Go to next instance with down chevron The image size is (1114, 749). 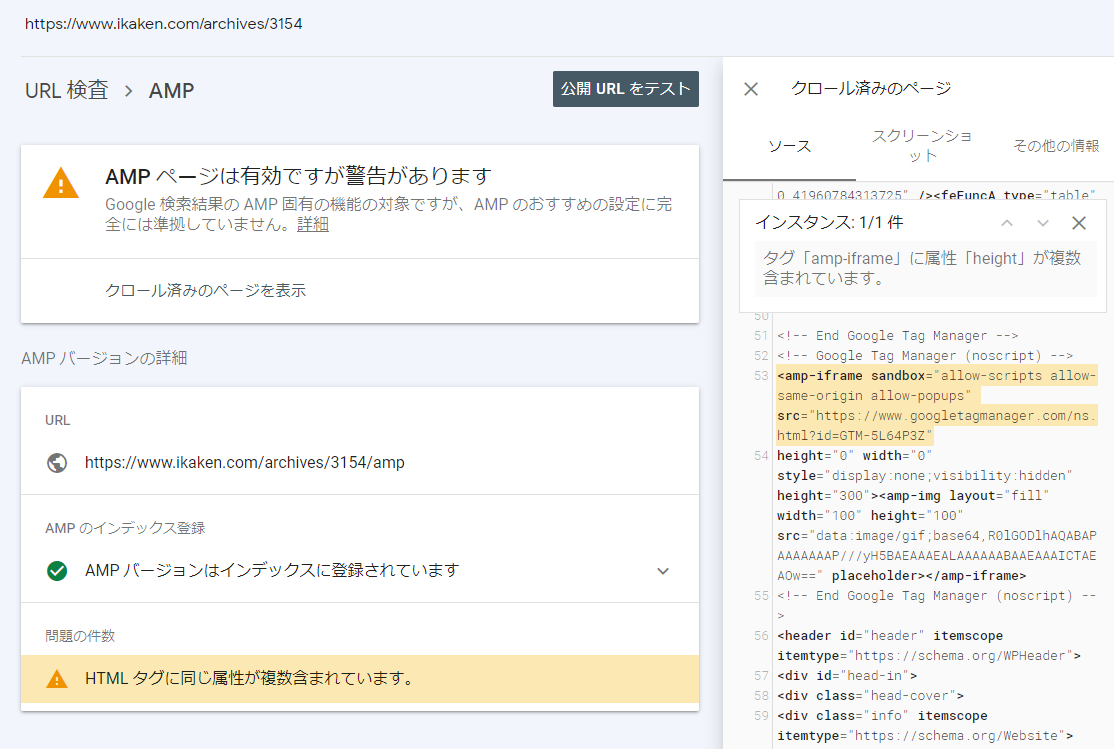tap(1042, 223)
